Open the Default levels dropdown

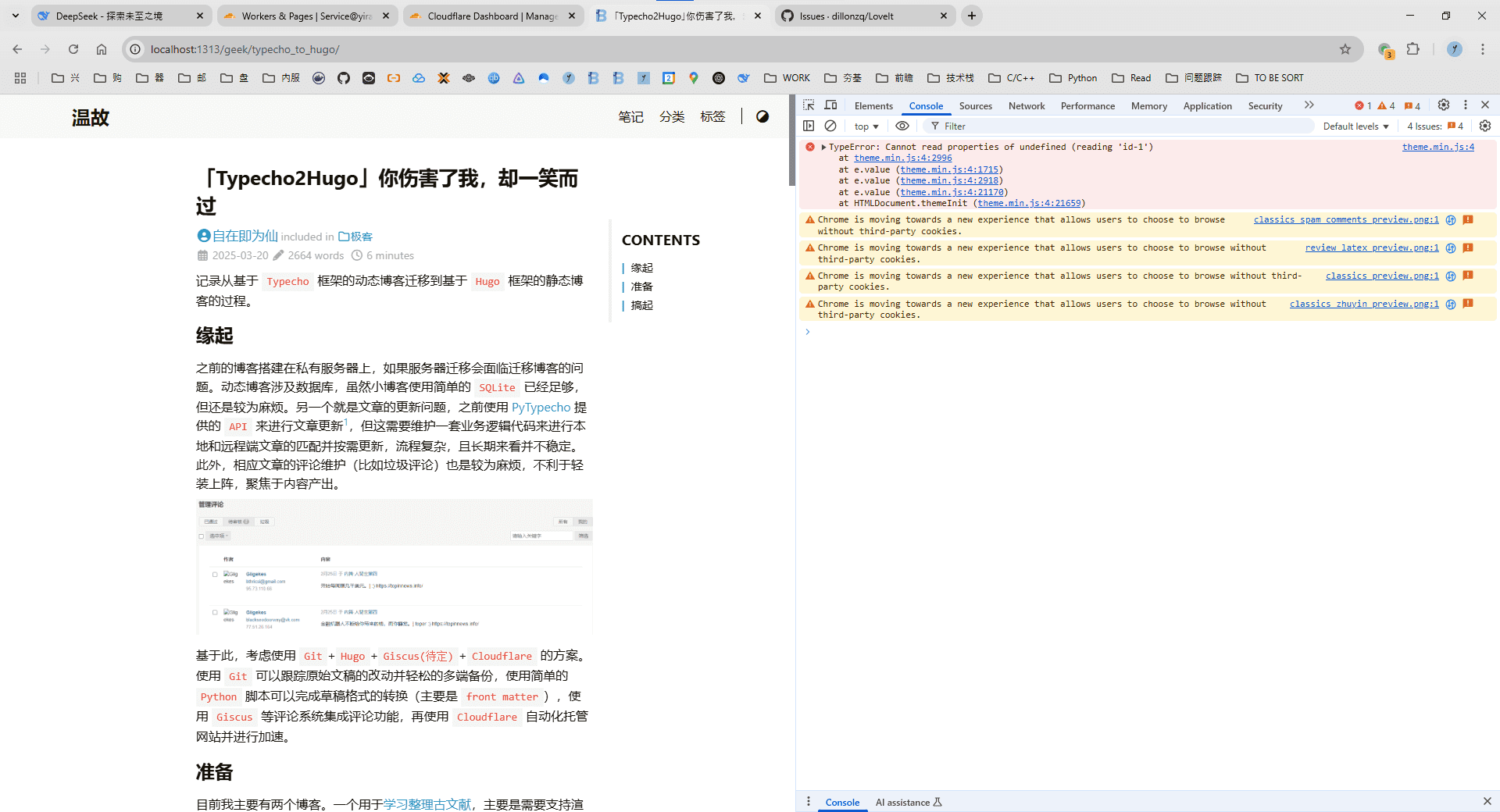(x=1355, y=126)
